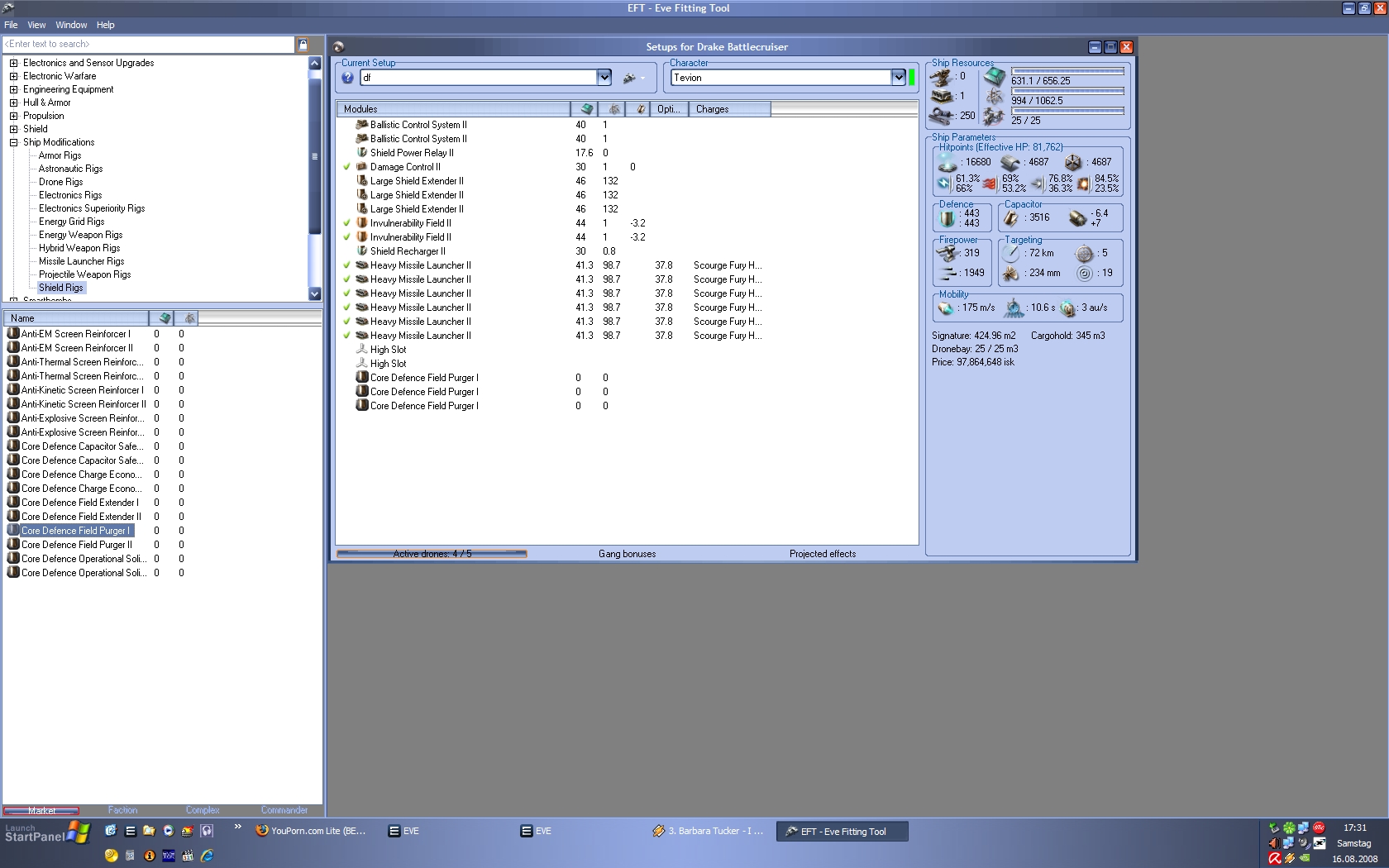Expand the Shield tree node

coord(13,129)
